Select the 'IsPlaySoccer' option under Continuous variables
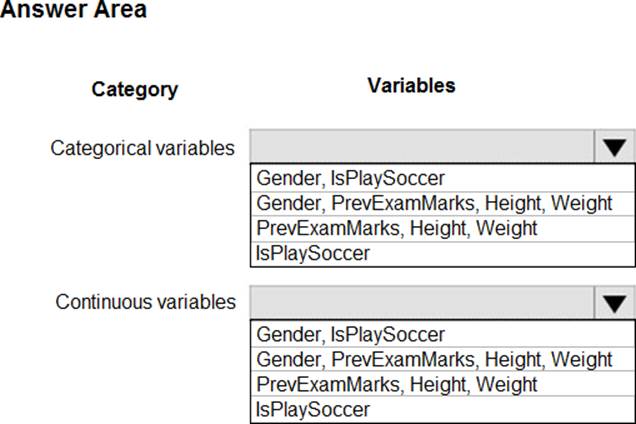636x424 pixels. pyautogui.click(x=313, y=409)
